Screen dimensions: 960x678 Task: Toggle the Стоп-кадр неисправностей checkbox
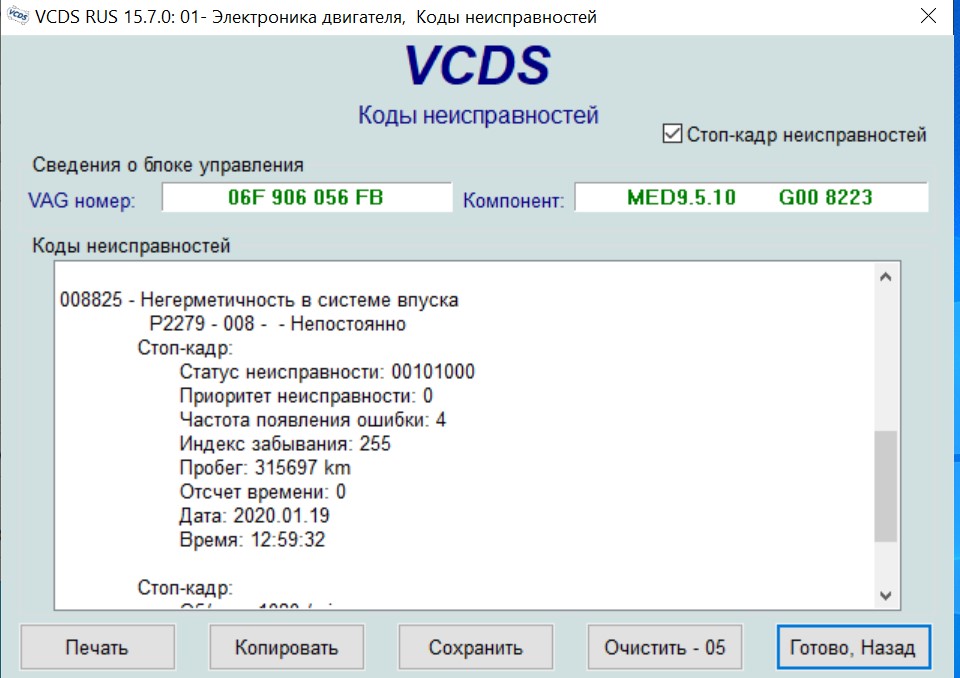(672, 134)
